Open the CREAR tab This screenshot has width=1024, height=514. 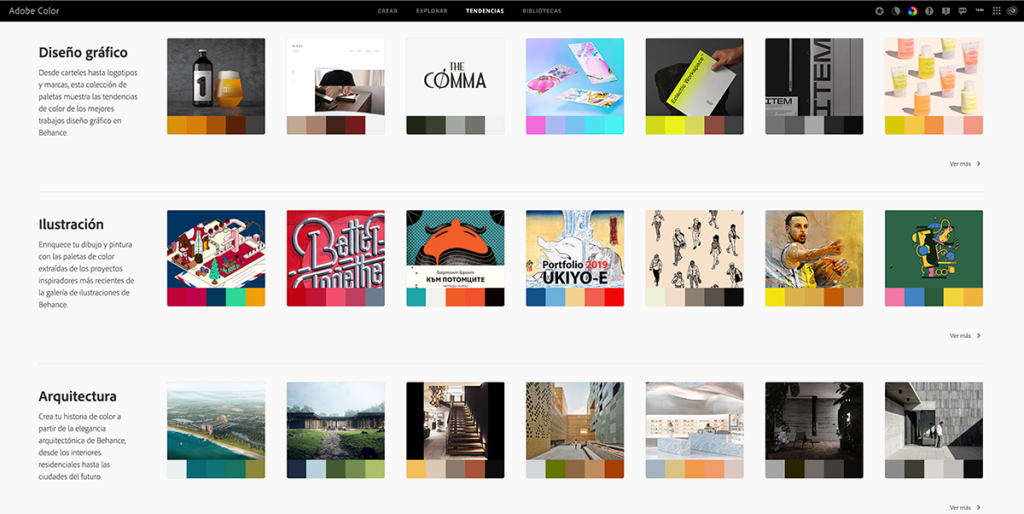[387, 11]
